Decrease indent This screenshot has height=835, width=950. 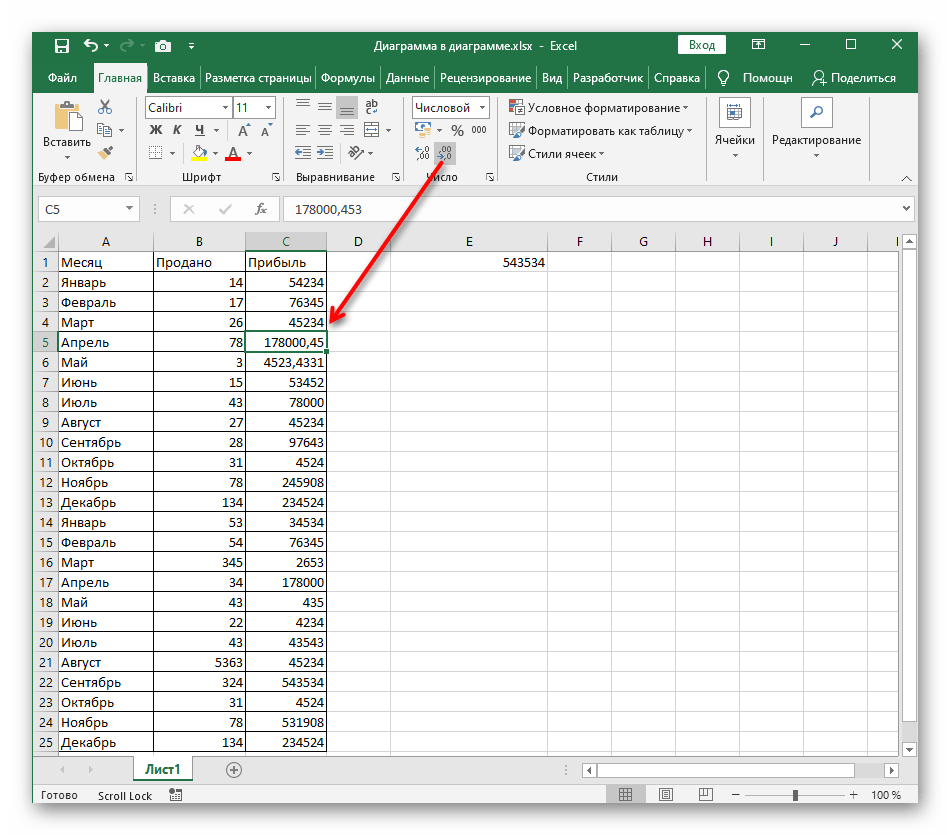(x=303, y=153)
